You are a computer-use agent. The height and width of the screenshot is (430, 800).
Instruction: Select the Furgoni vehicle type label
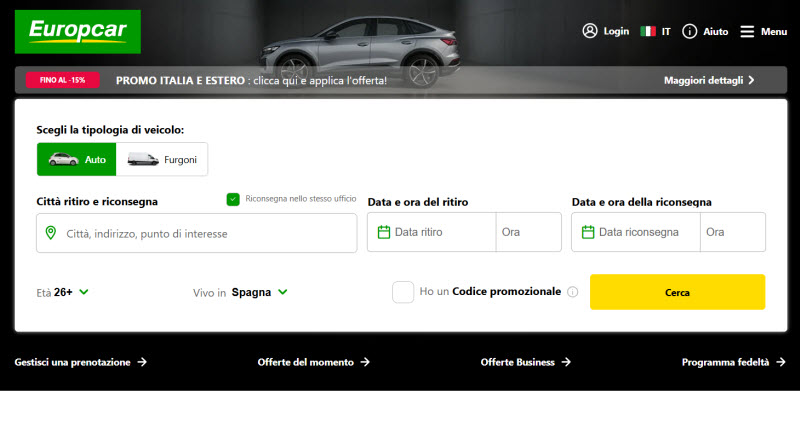point(180,160)
